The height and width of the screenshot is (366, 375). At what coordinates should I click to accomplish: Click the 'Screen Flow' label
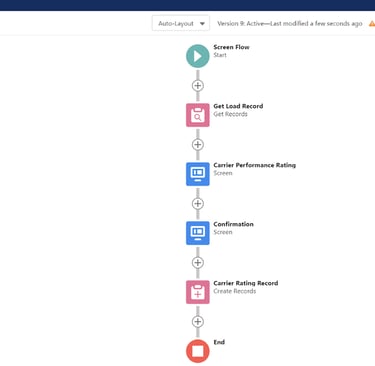tap(231, 47)
